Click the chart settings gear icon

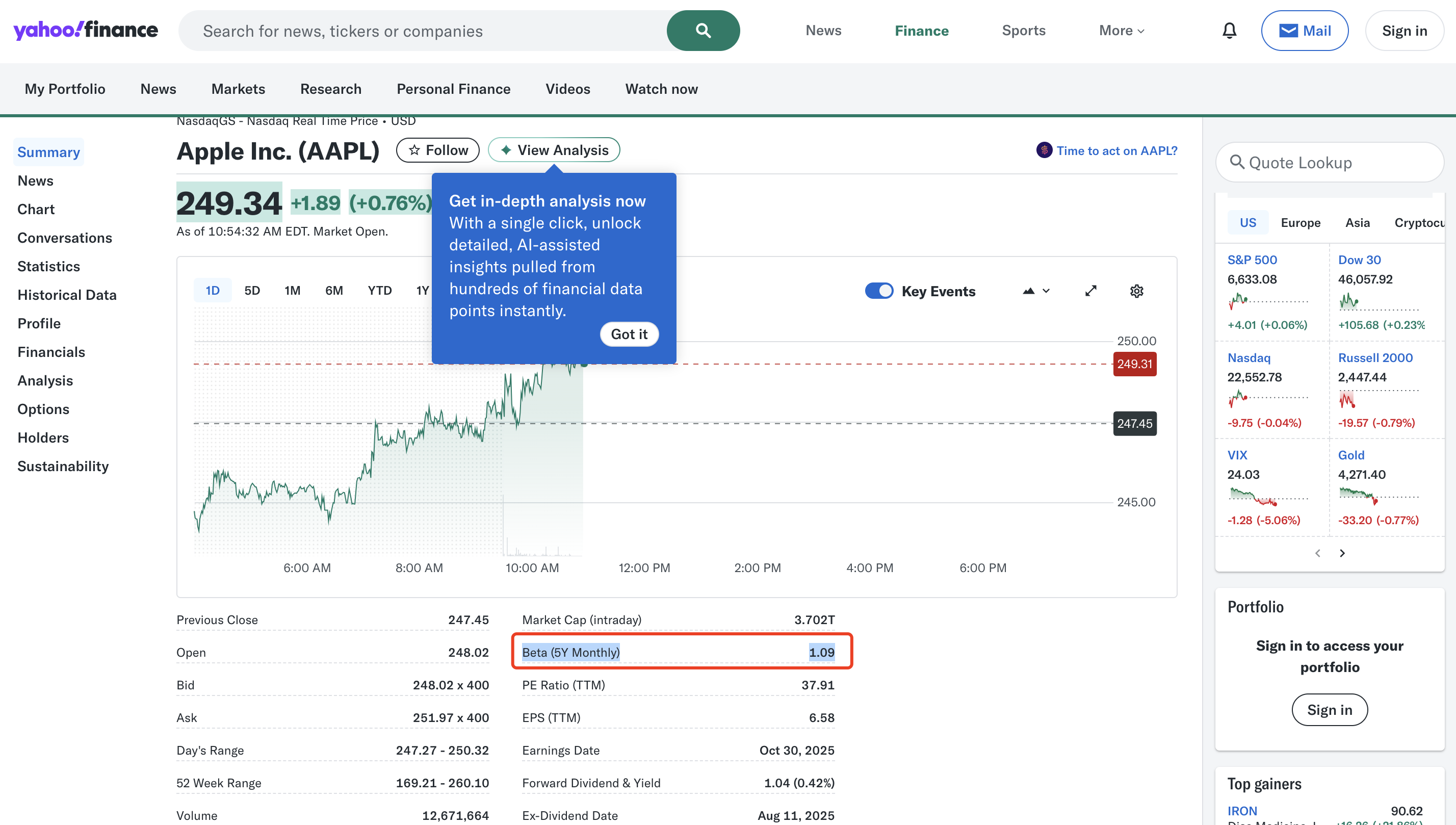pos(1136,291)
